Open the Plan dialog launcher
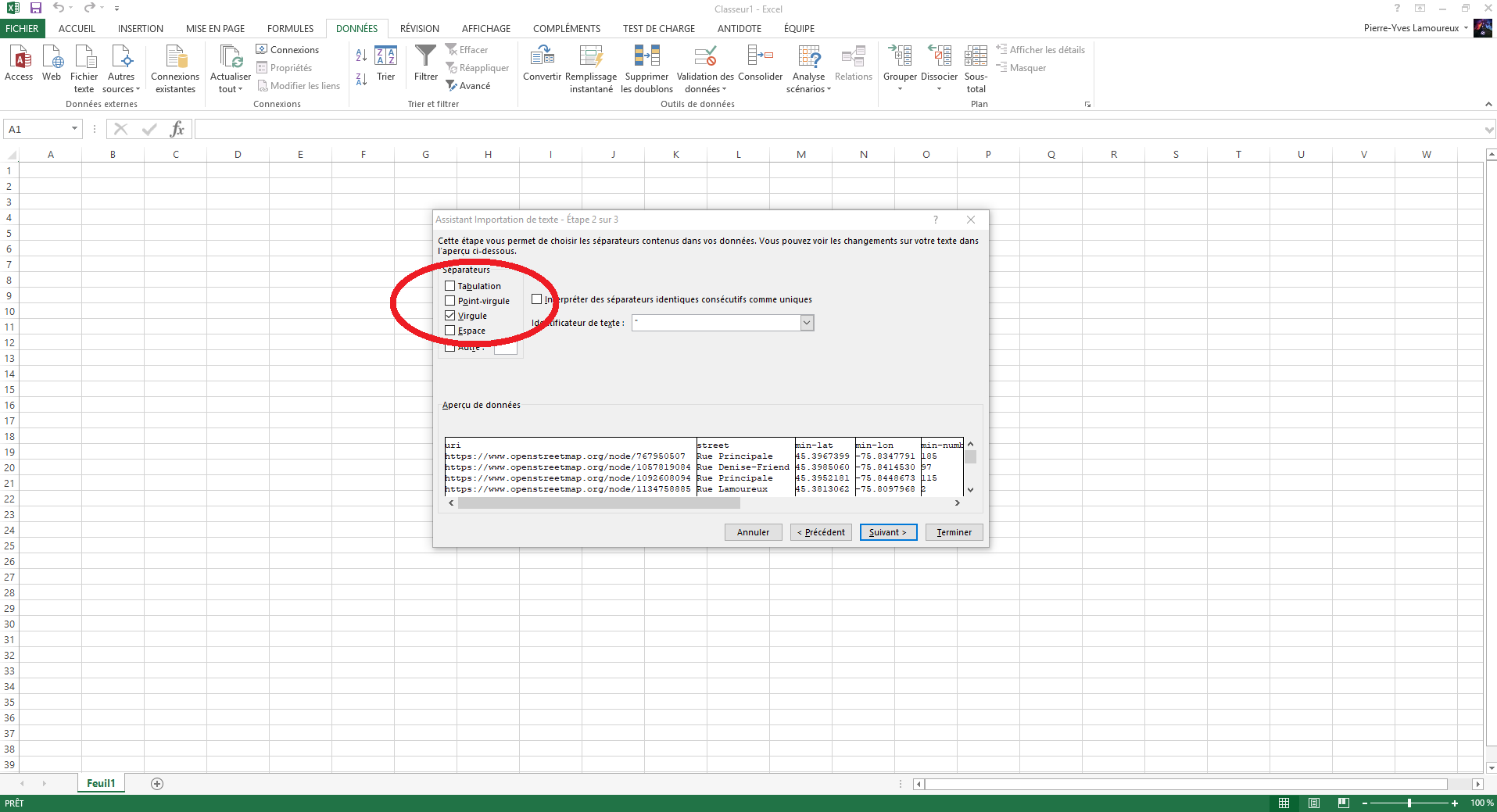Viewport: 1497px width, 812px height. pos(1087,105)
